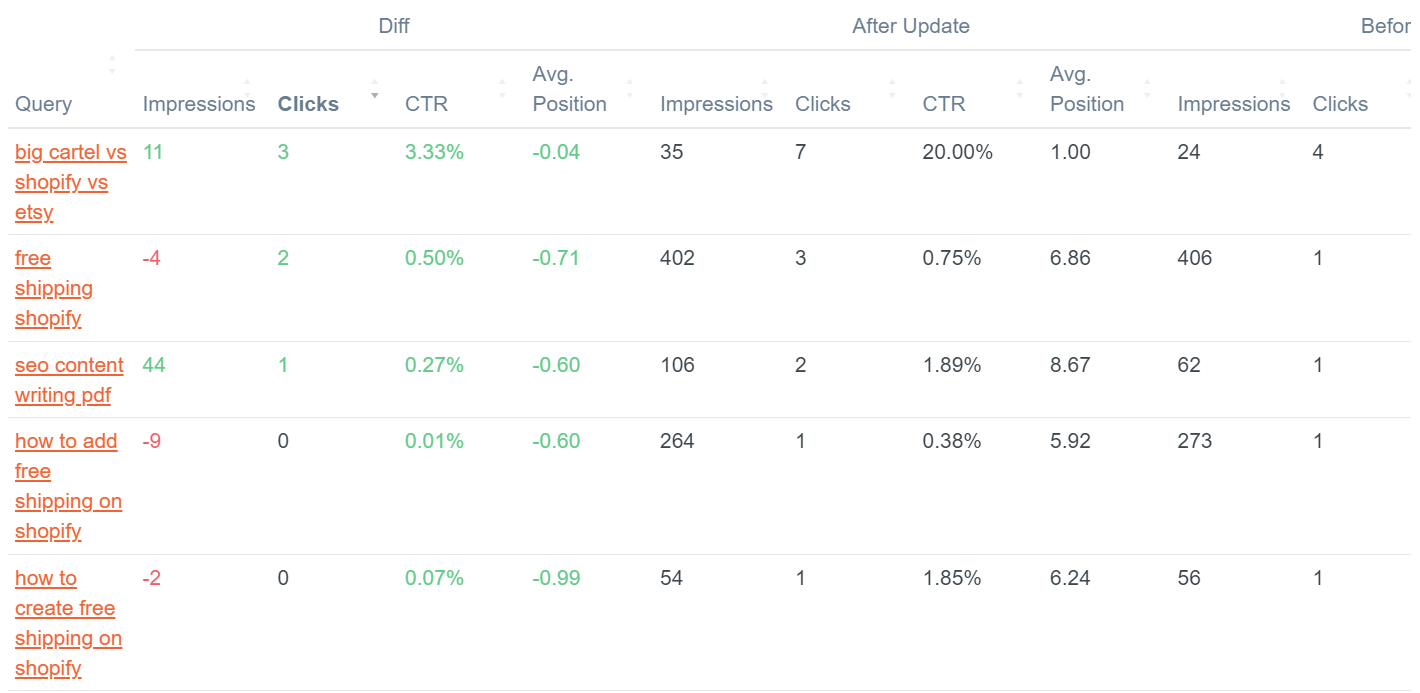Image resolution: width=1420 pixels, height=693 pixels.
Task: Click sort arrows beside Diff Impressions
Action: tap(248, 88)
